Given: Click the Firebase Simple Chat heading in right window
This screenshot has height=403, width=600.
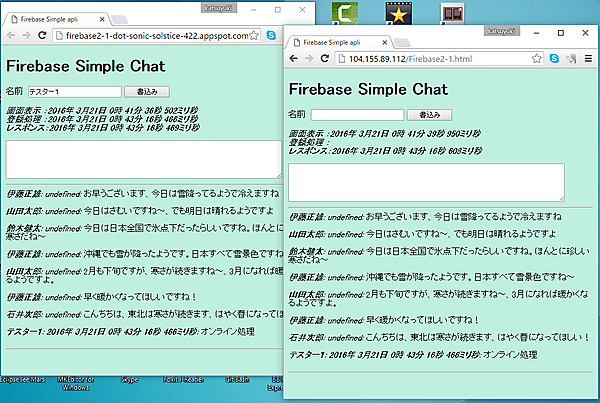Looking at the screenshot, I should tap(368, 89).
